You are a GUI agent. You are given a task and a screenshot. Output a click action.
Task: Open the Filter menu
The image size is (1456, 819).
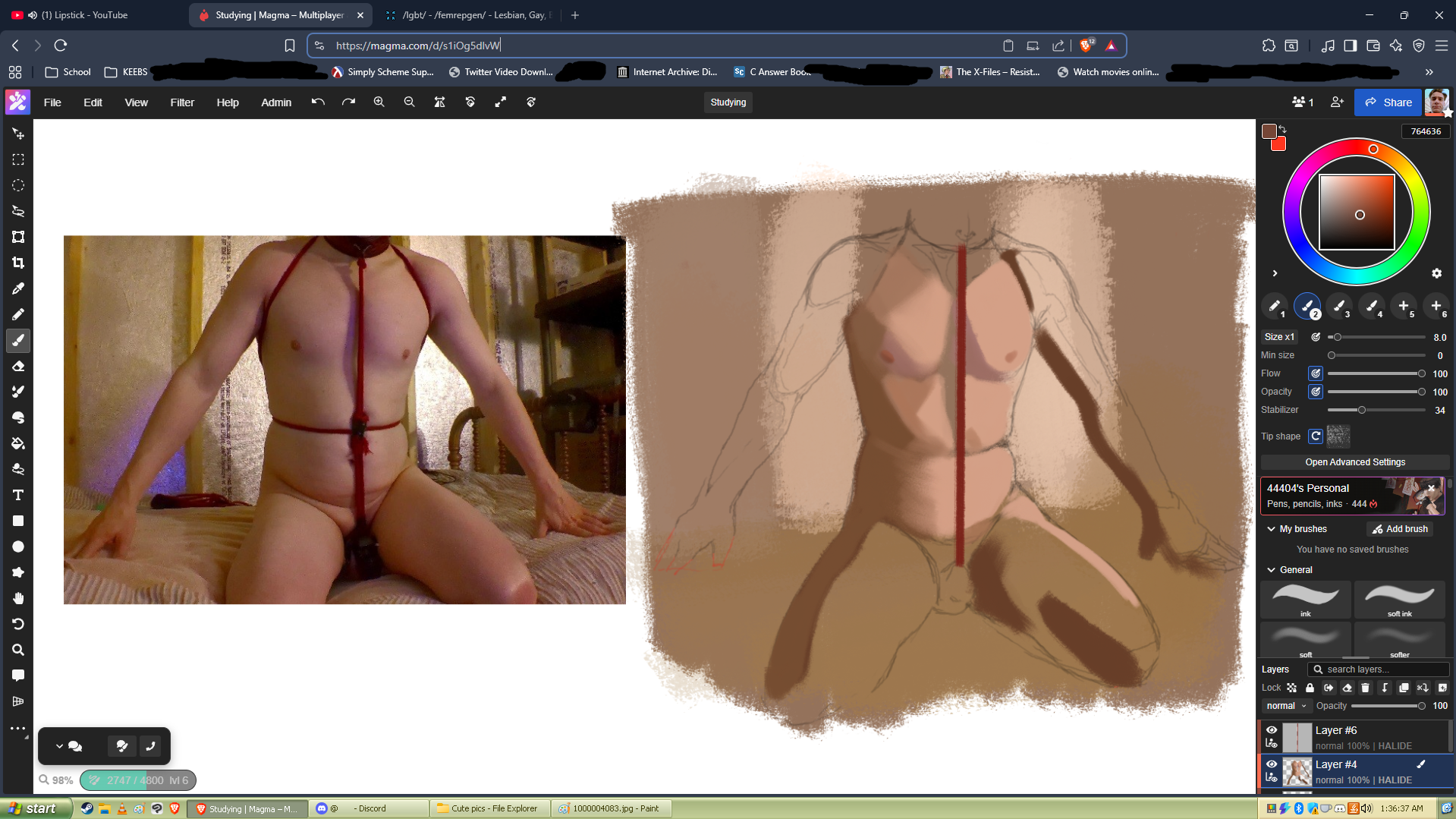coord(182,102)
